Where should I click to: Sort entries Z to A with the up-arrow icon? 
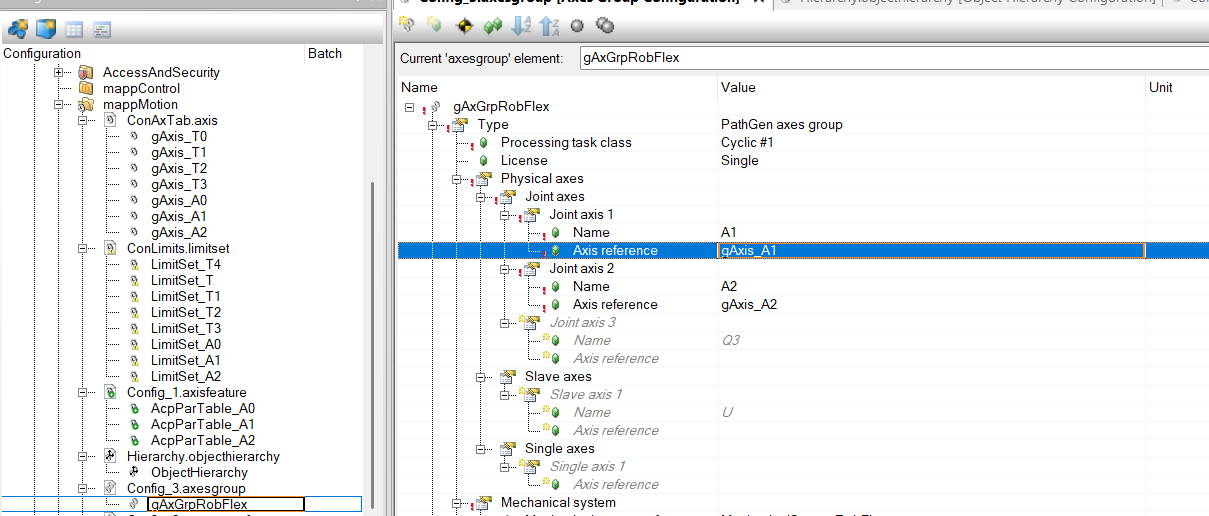tap(548, 25)
